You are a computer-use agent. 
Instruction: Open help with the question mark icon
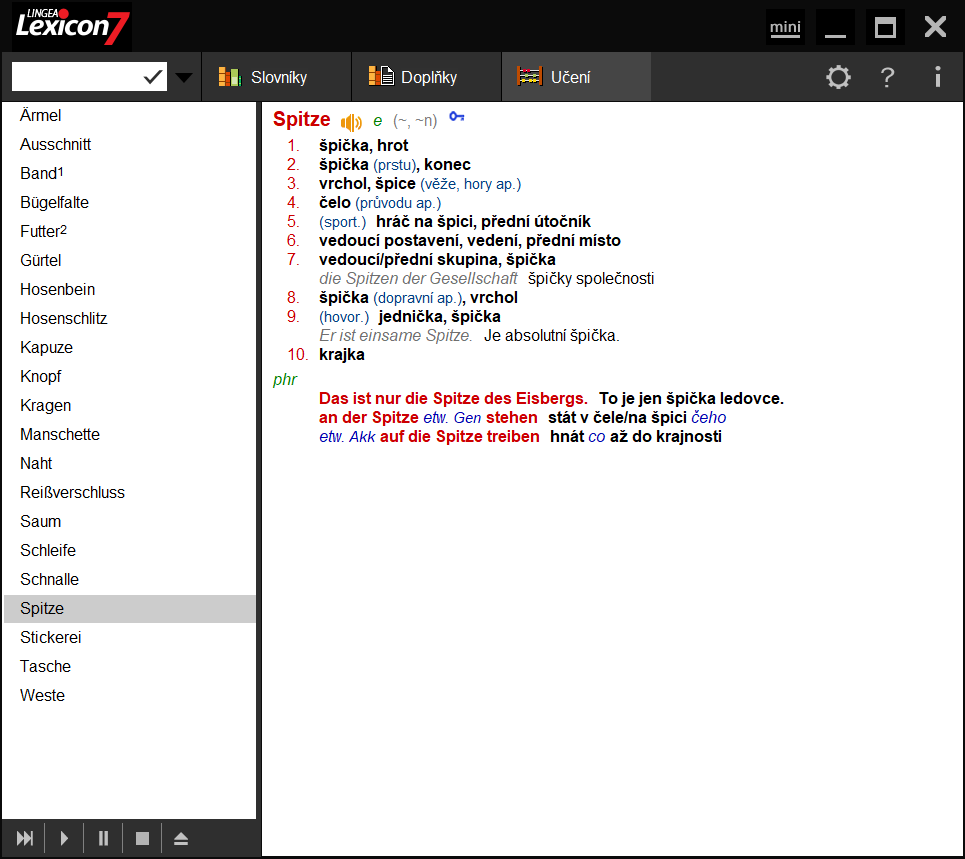click(887, 77)
